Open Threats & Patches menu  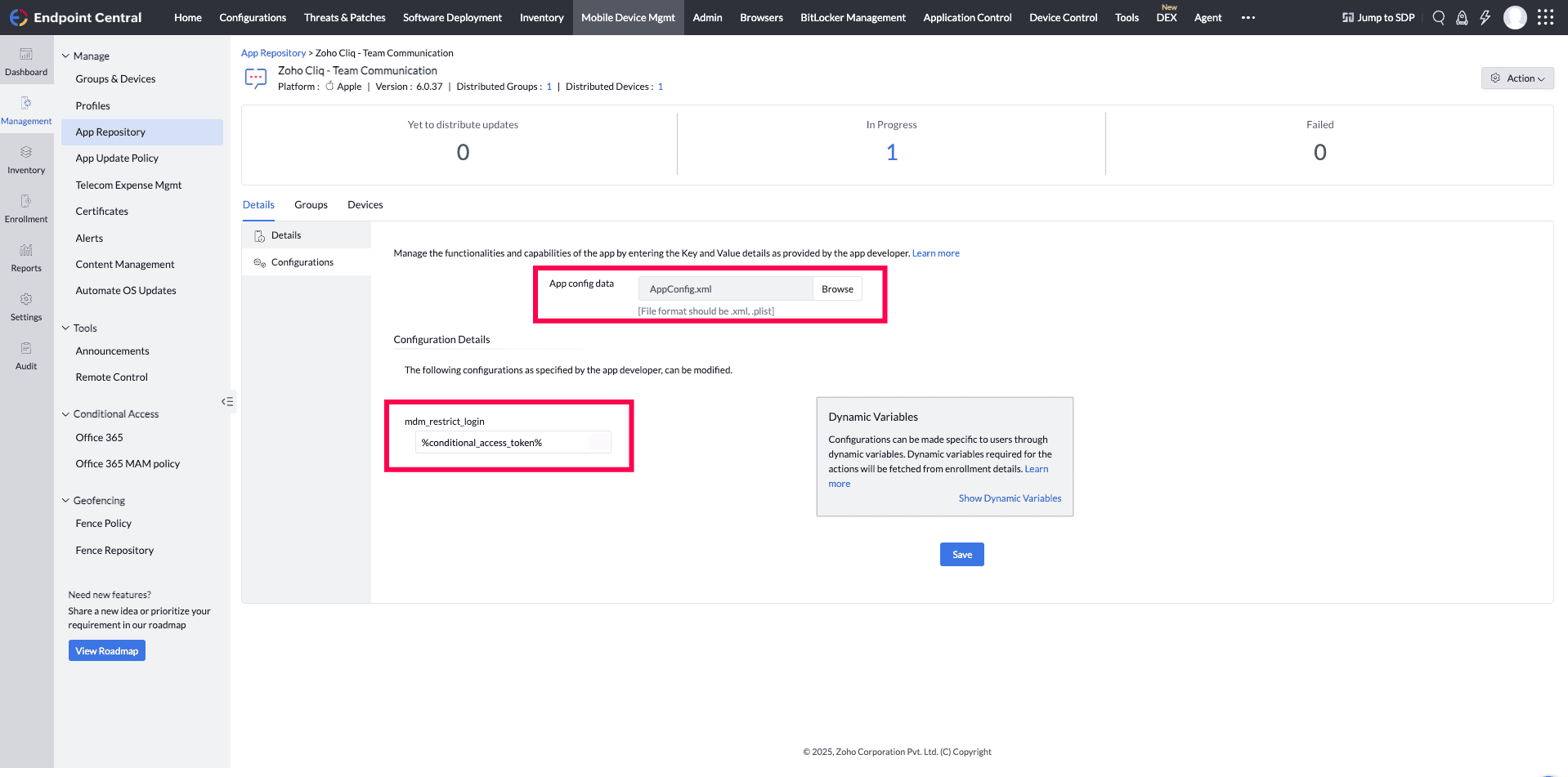click(345, 17)
